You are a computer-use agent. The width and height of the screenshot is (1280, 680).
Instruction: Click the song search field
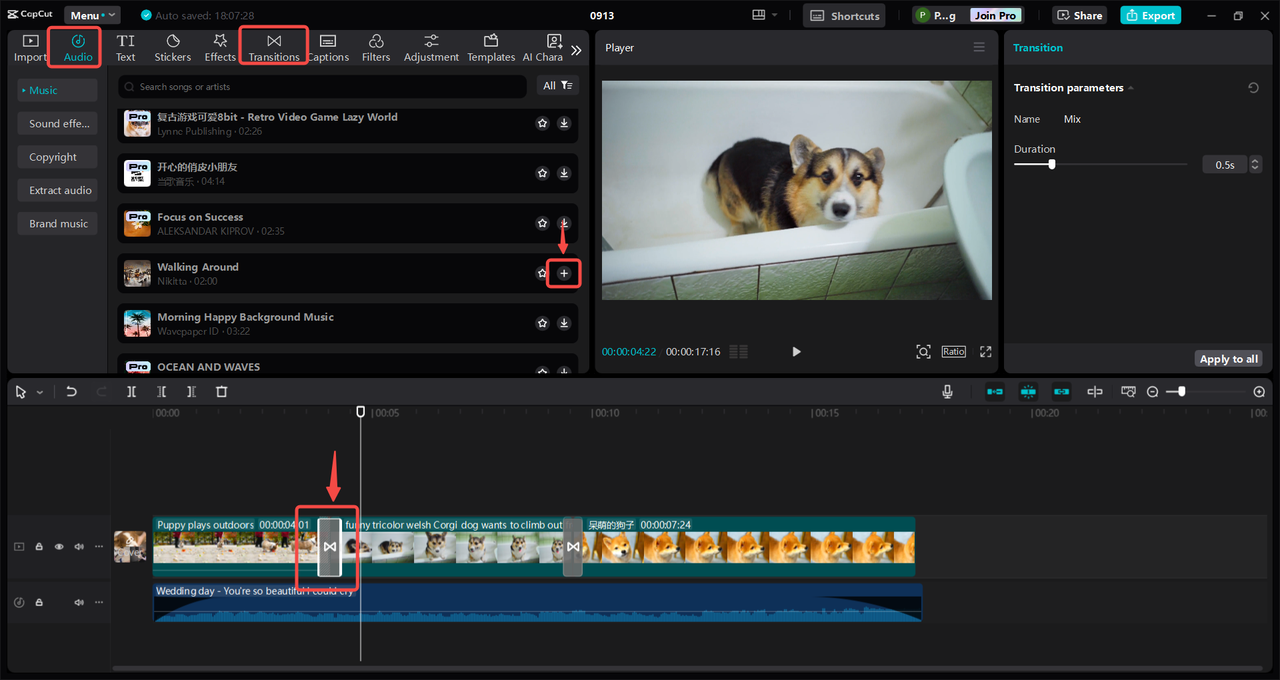322,87
